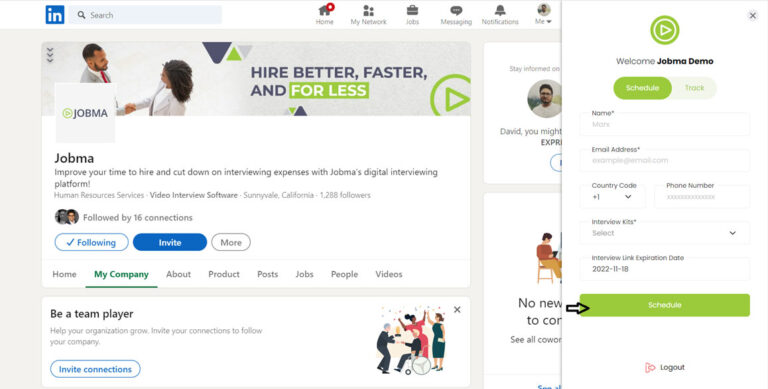Click the Interview Link Expiration Date field

click(665, 269)
